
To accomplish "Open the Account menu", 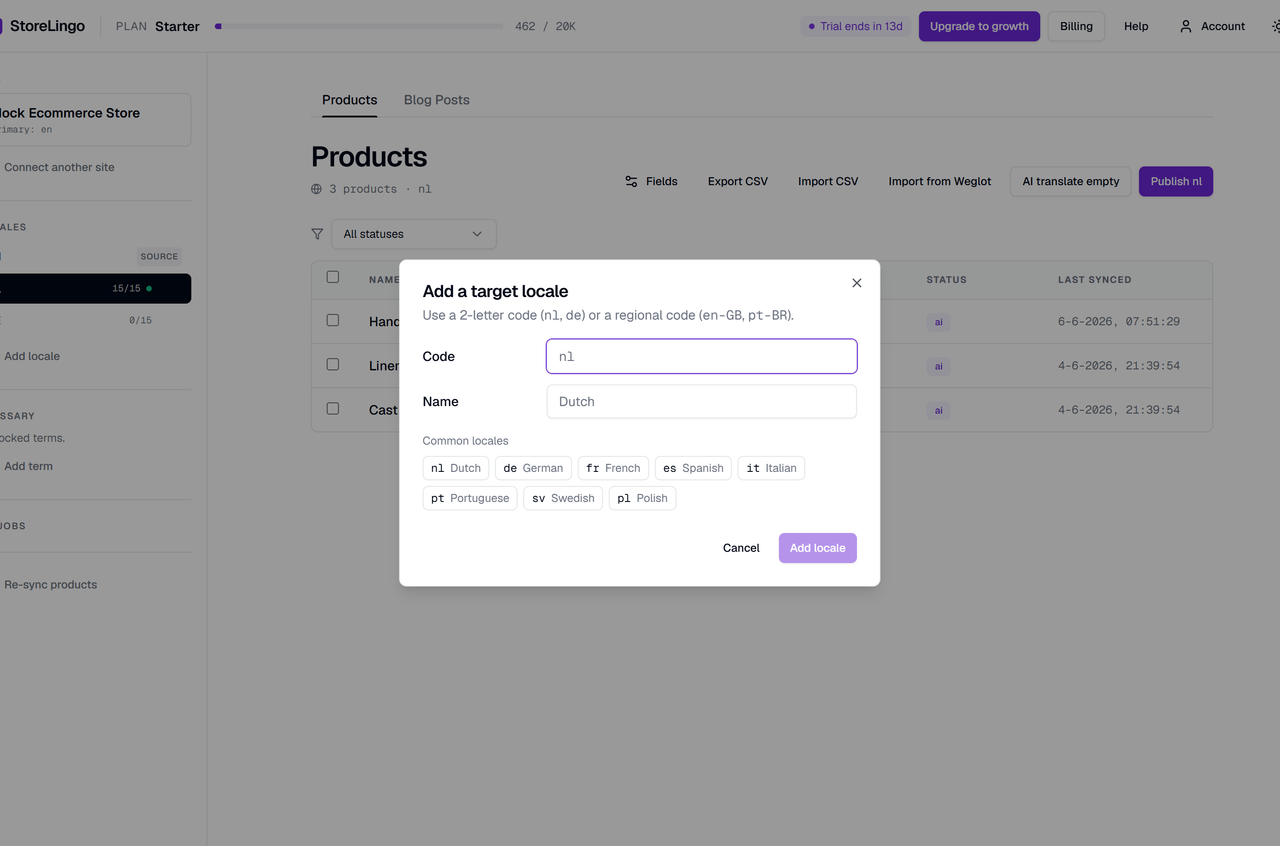I will pyautogui.click(x=1212, y=26).
